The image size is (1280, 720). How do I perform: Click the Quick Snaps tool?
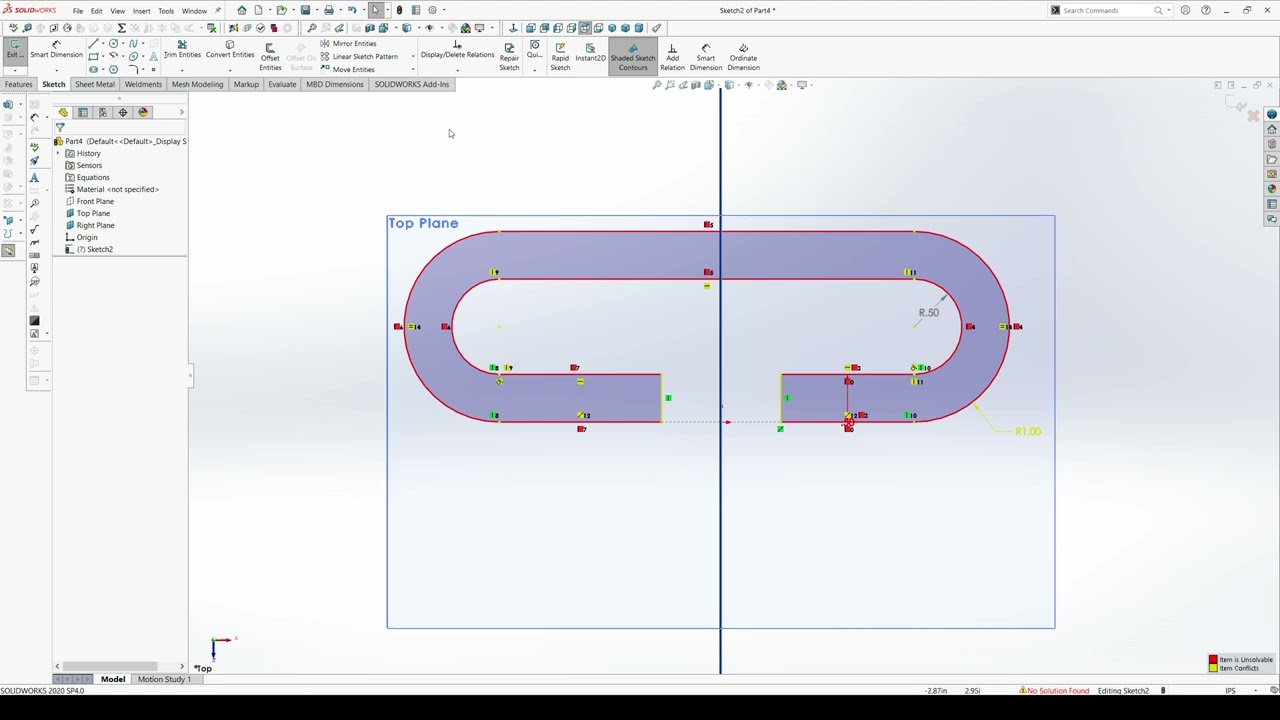click(x=534, y=50)
